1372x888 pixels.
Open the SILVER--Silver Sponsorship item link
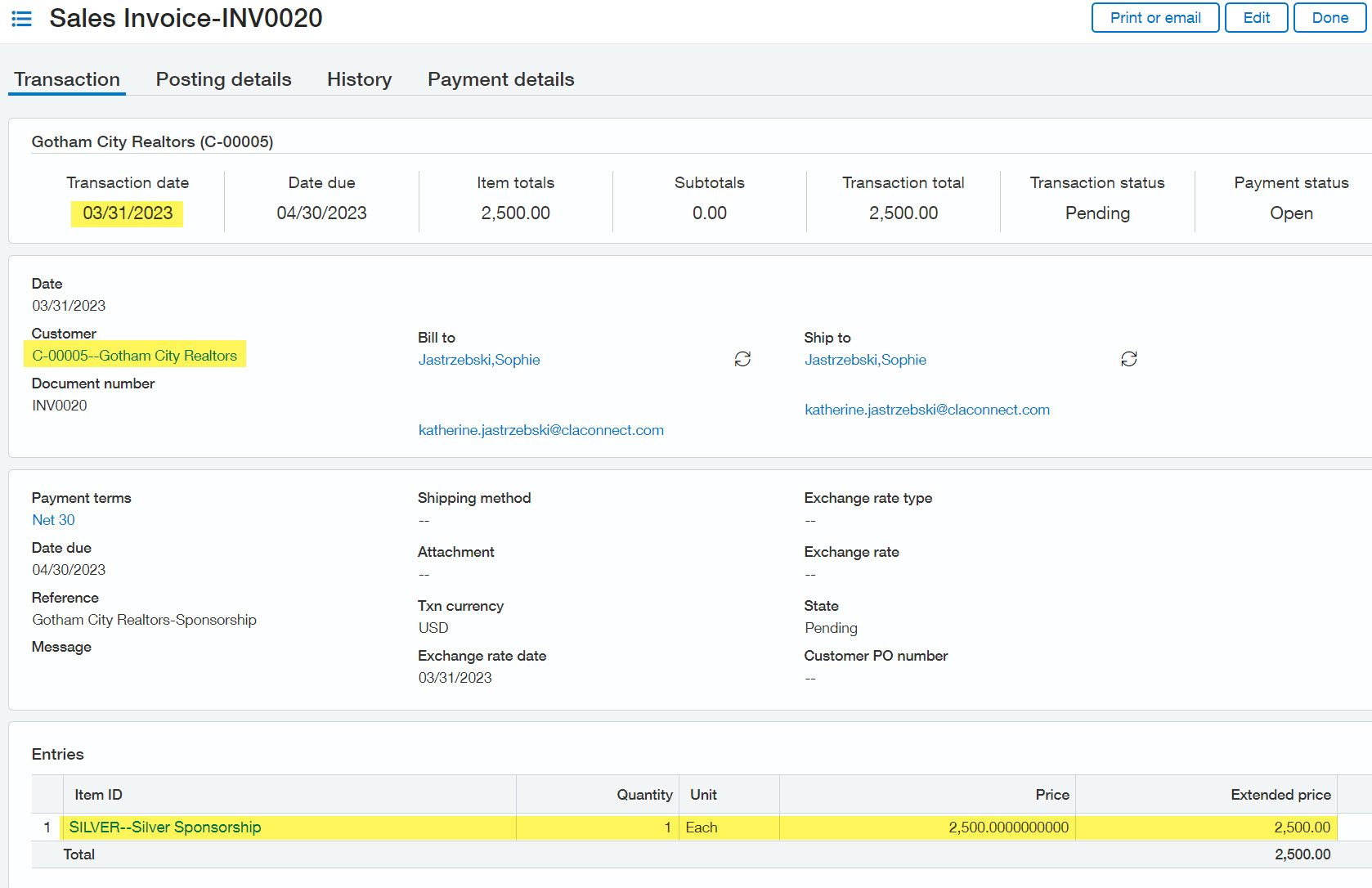pos(165,827)
